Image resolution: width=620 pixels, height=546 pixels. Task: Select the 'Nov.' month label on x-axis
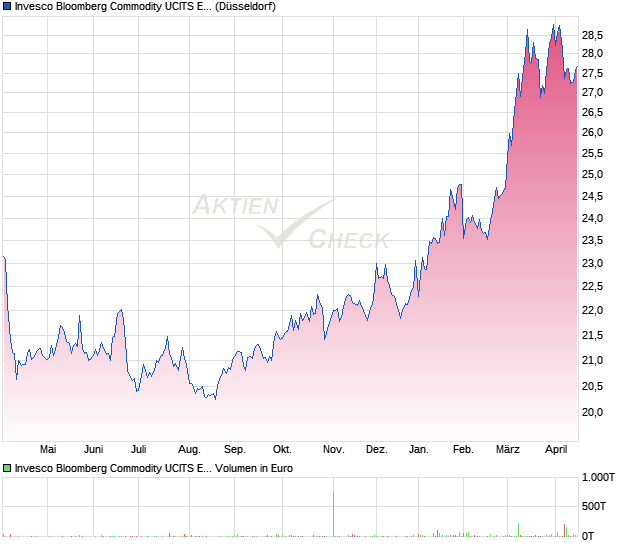tap(333, 449)
